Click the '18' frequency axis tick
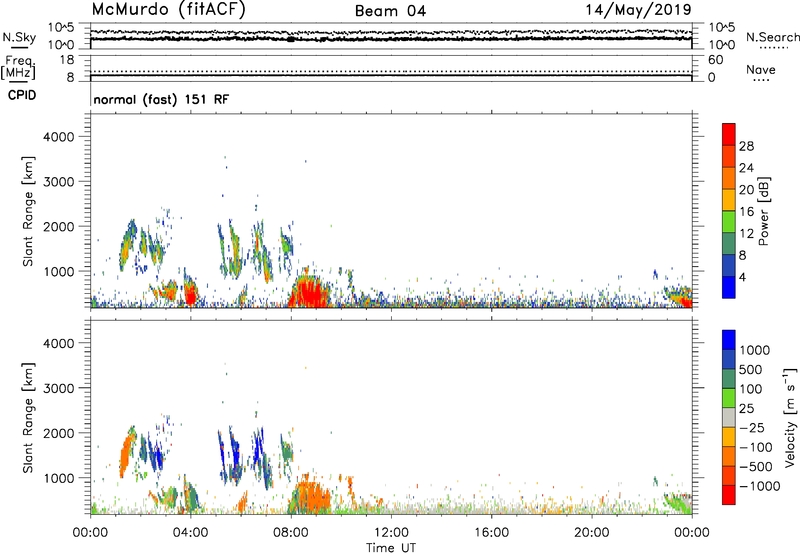The width and height of the screenshot is (800, 554). pyautogui.click(x=66, y=60)
